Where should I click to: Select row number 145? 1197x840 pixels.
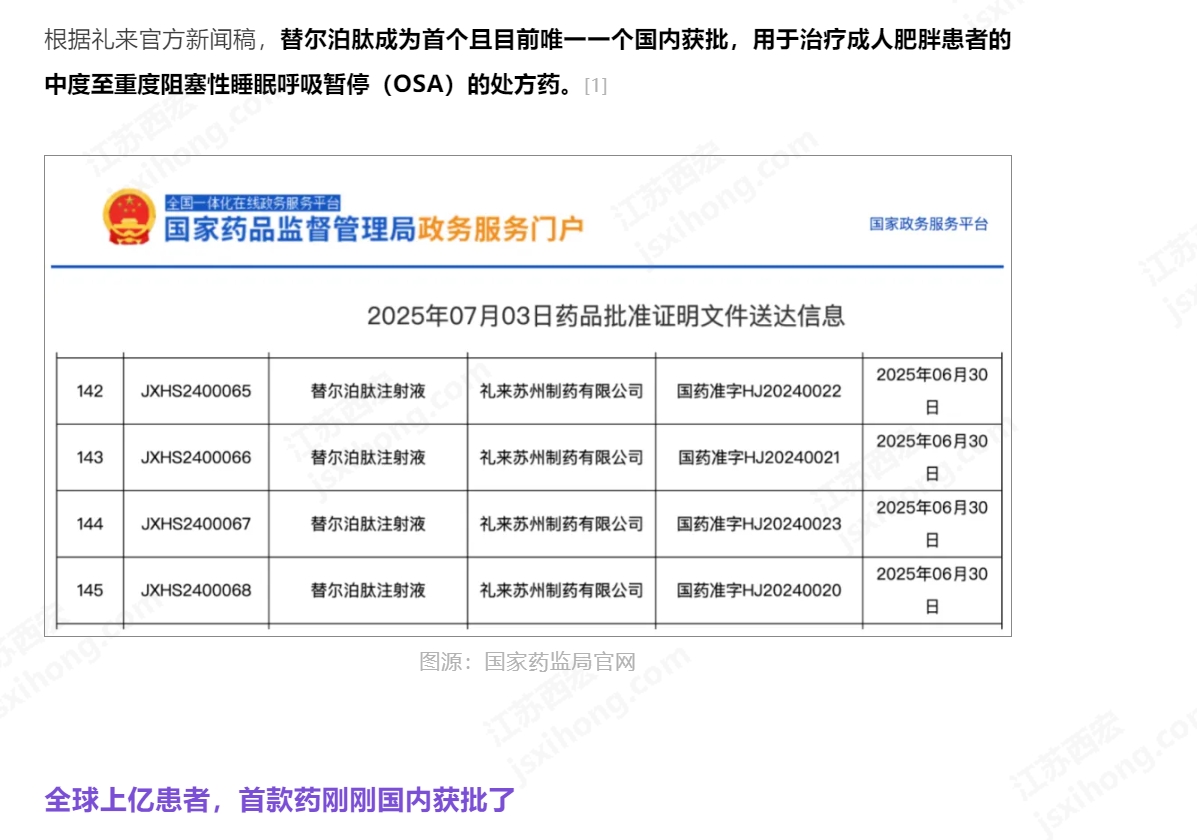(x=89, y=590)
